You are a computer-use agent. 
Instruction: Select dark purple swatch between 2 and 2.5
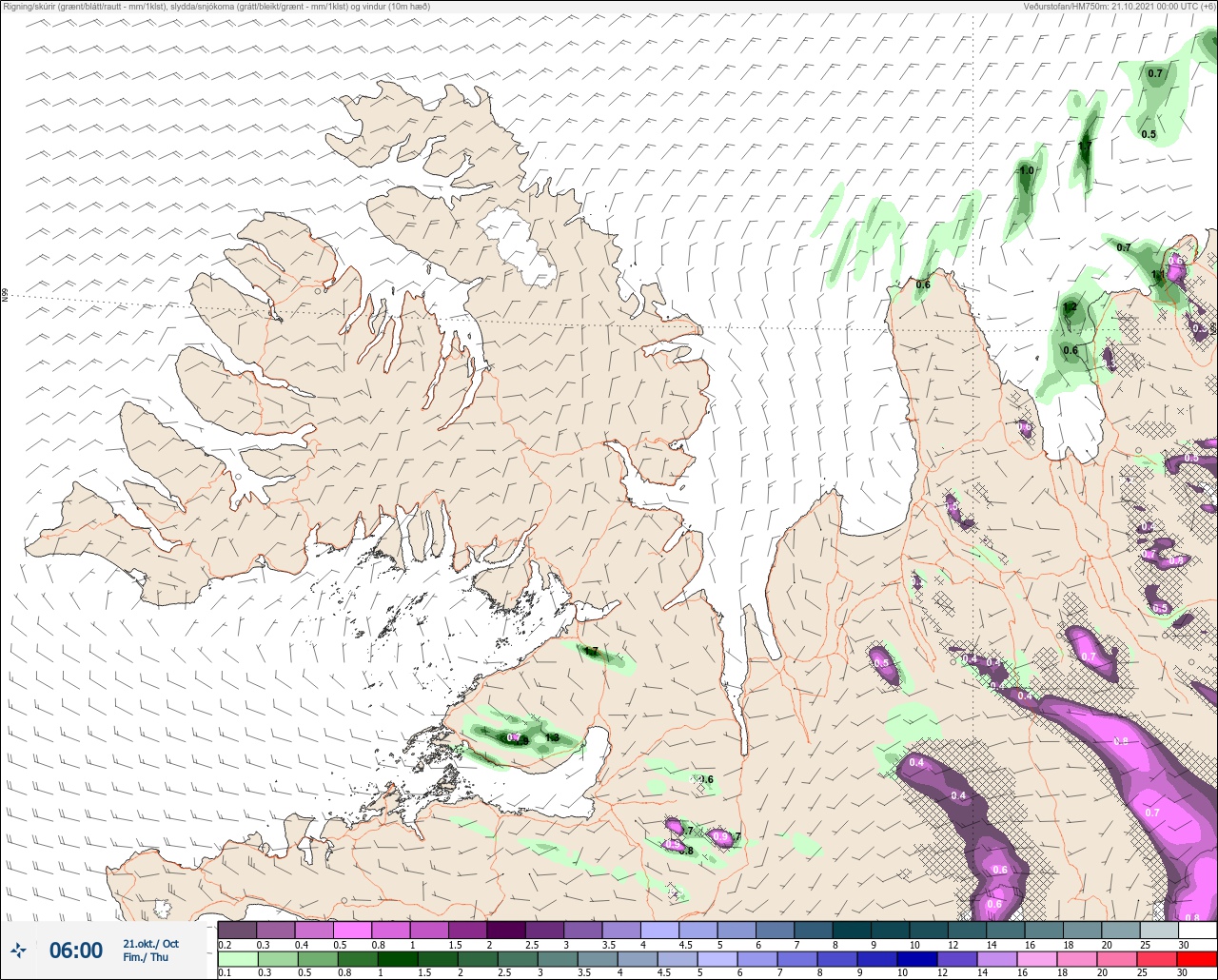pos(506,930)
